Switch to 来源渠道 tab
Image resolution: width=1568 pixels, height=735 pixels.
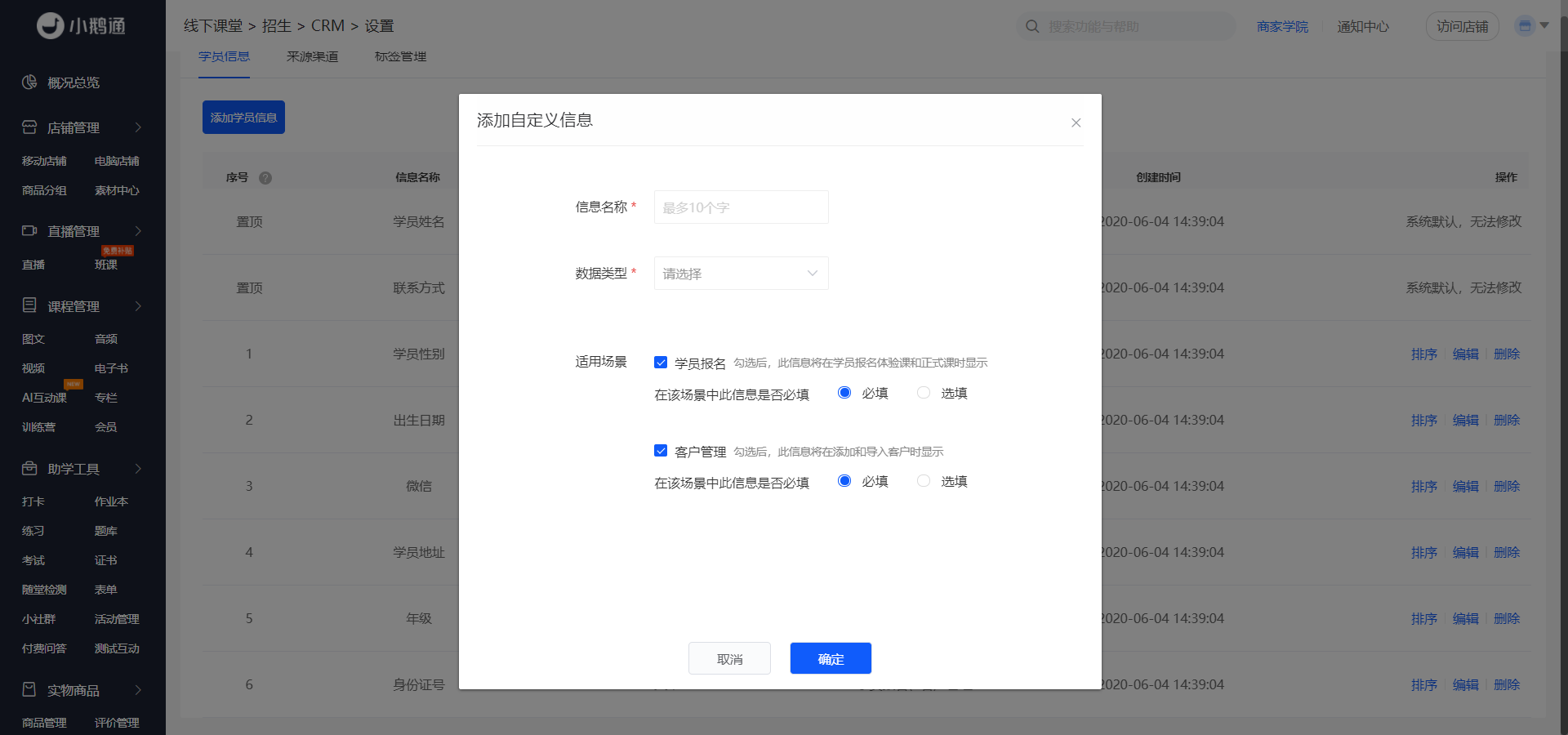(x=312, y=56)
